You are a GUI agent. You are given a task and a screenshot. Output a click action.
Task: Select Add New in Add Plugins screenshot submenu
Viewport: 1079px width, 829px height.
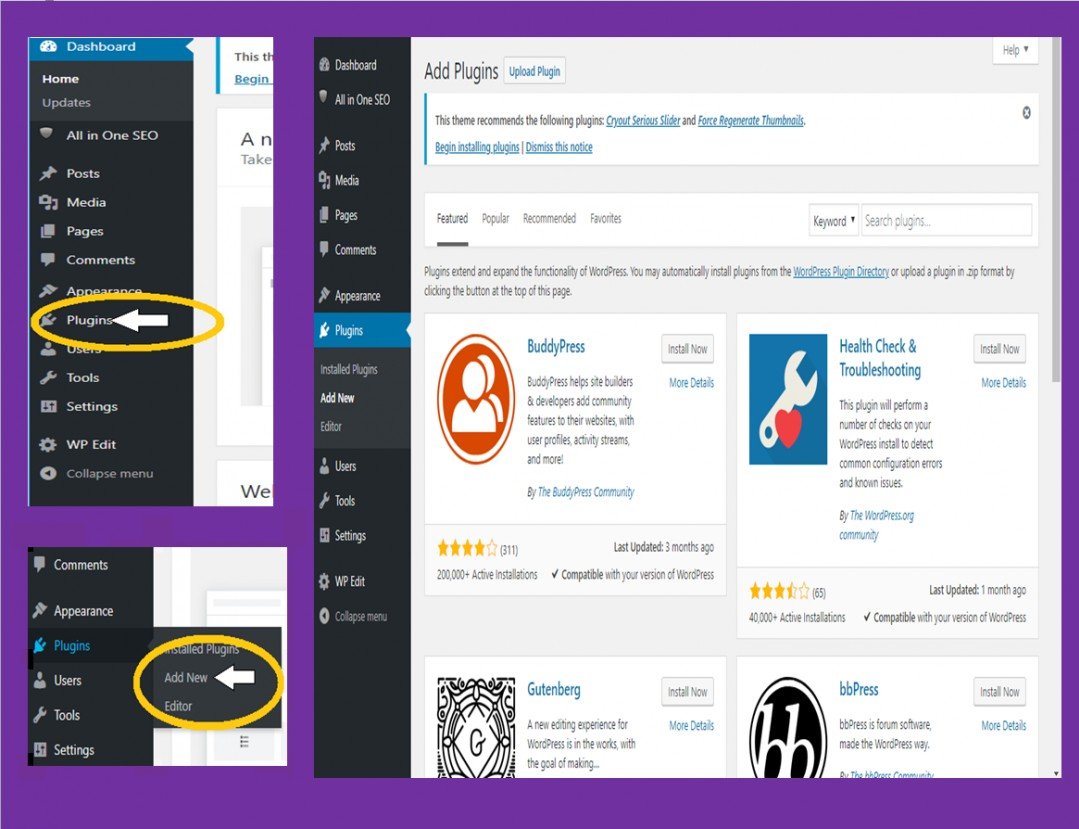coord(337,398)
